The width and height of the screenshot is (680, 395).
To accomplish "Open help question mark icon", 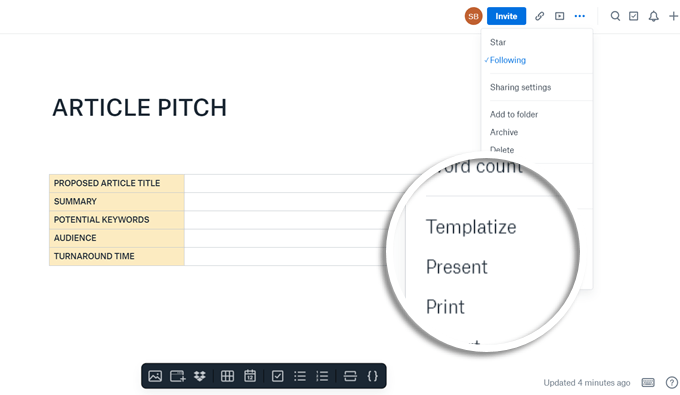I will pyautogui.click(x=672, y=382).
